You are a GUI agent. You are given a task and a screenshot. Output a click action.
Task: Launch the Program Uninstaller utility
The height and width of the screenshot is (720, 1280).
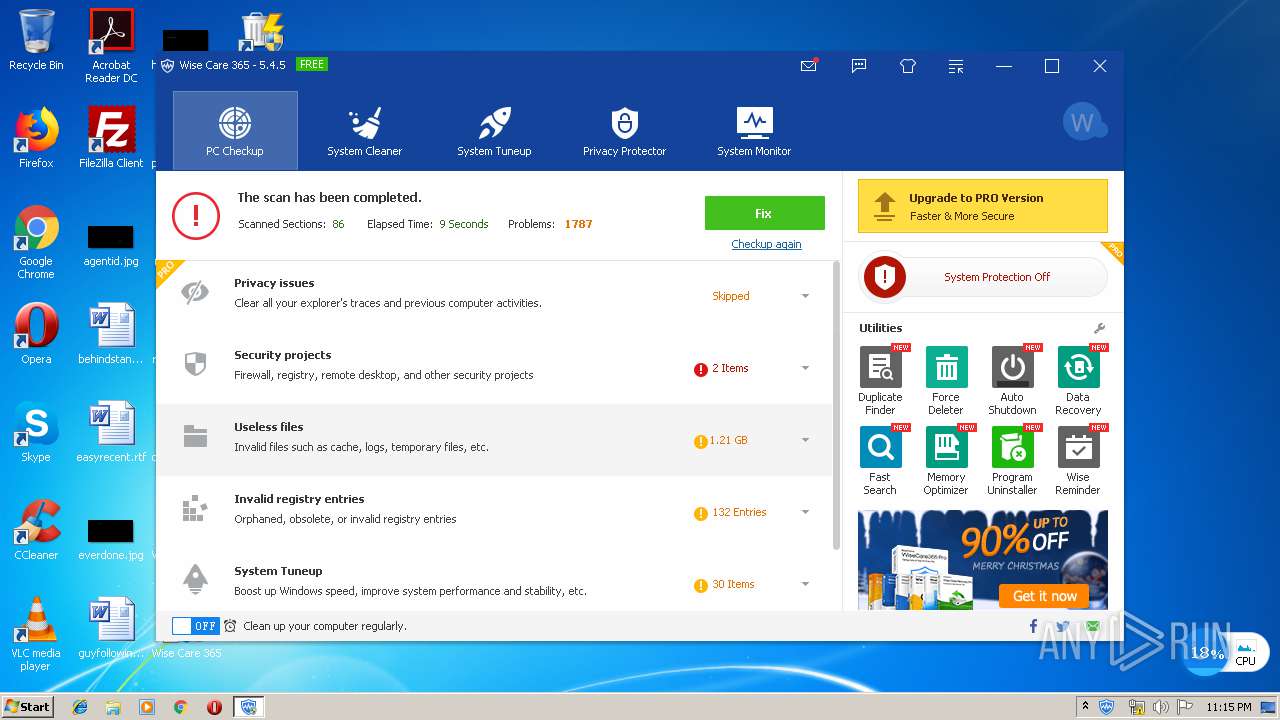(1012, 447)
